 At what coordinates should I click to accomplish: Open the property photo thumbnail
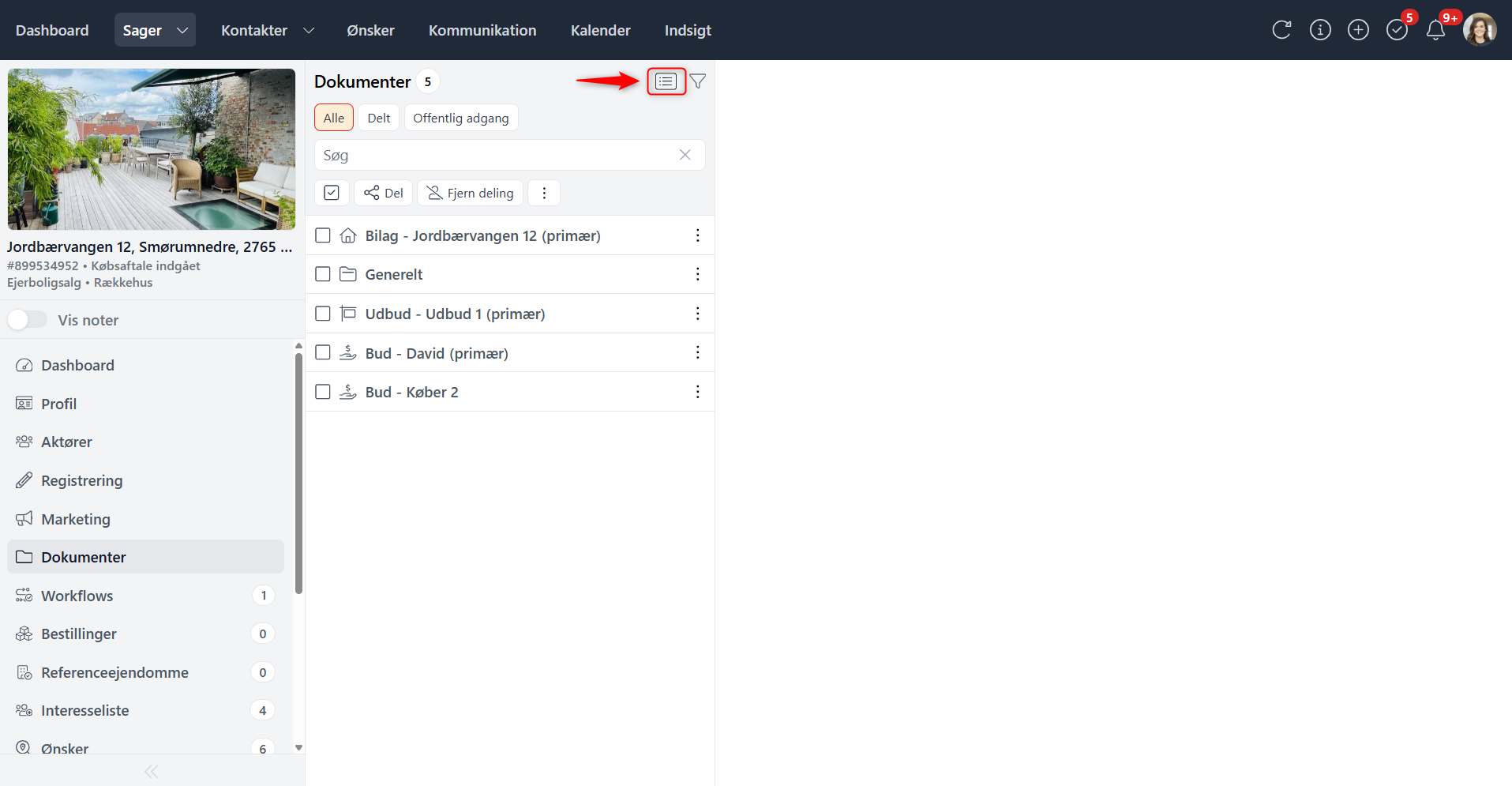152,149
